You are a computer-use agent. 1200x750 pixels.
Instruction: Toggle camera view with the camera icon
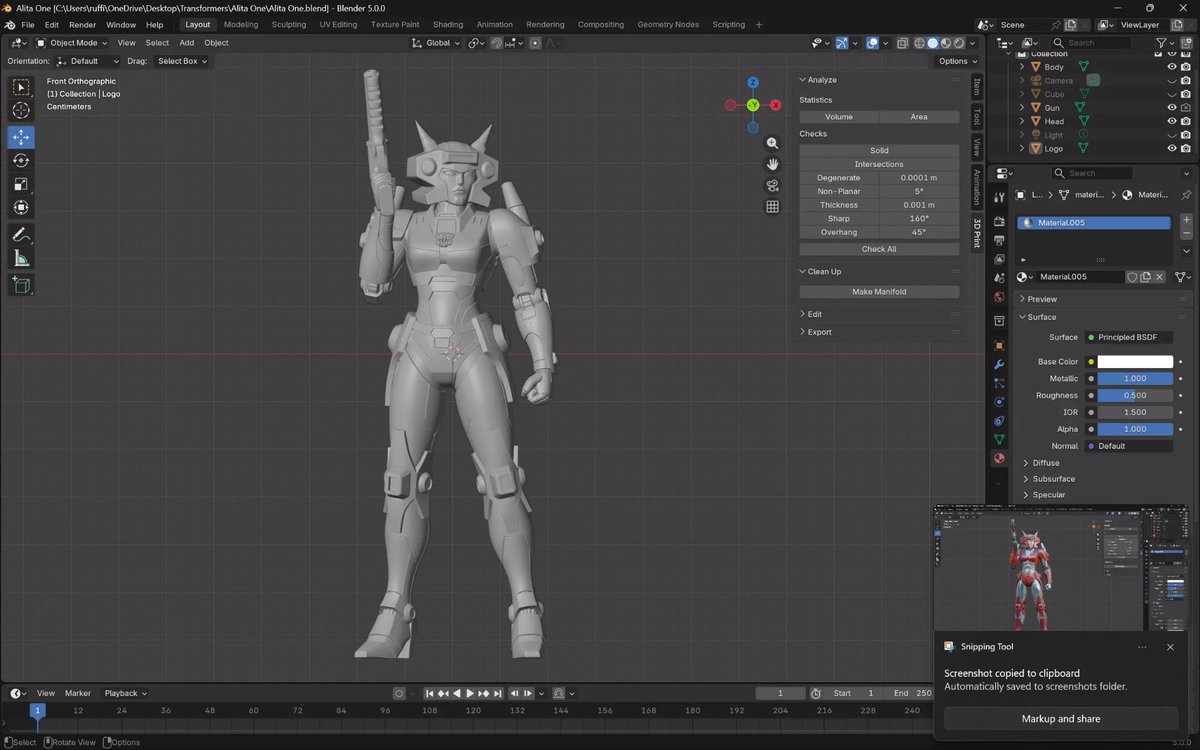tap(772, 186)
